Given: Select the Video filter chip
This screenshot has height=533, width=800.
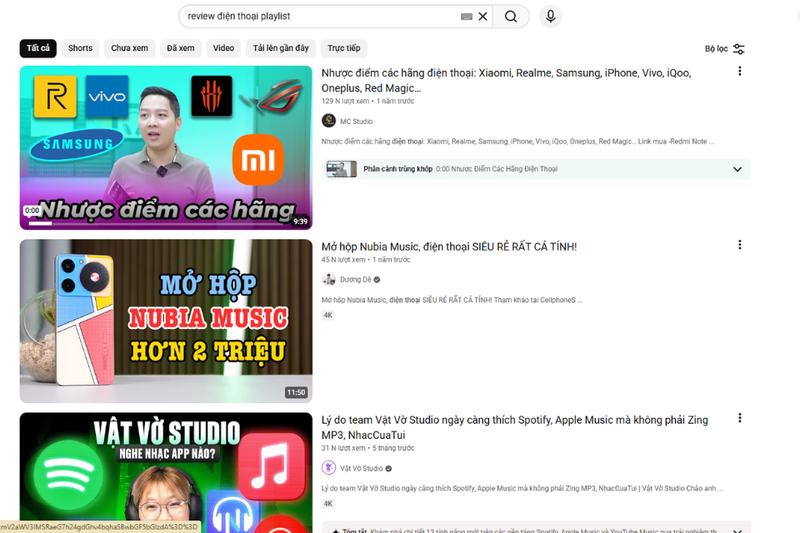Looking at the screenshot, I should 223,48.
